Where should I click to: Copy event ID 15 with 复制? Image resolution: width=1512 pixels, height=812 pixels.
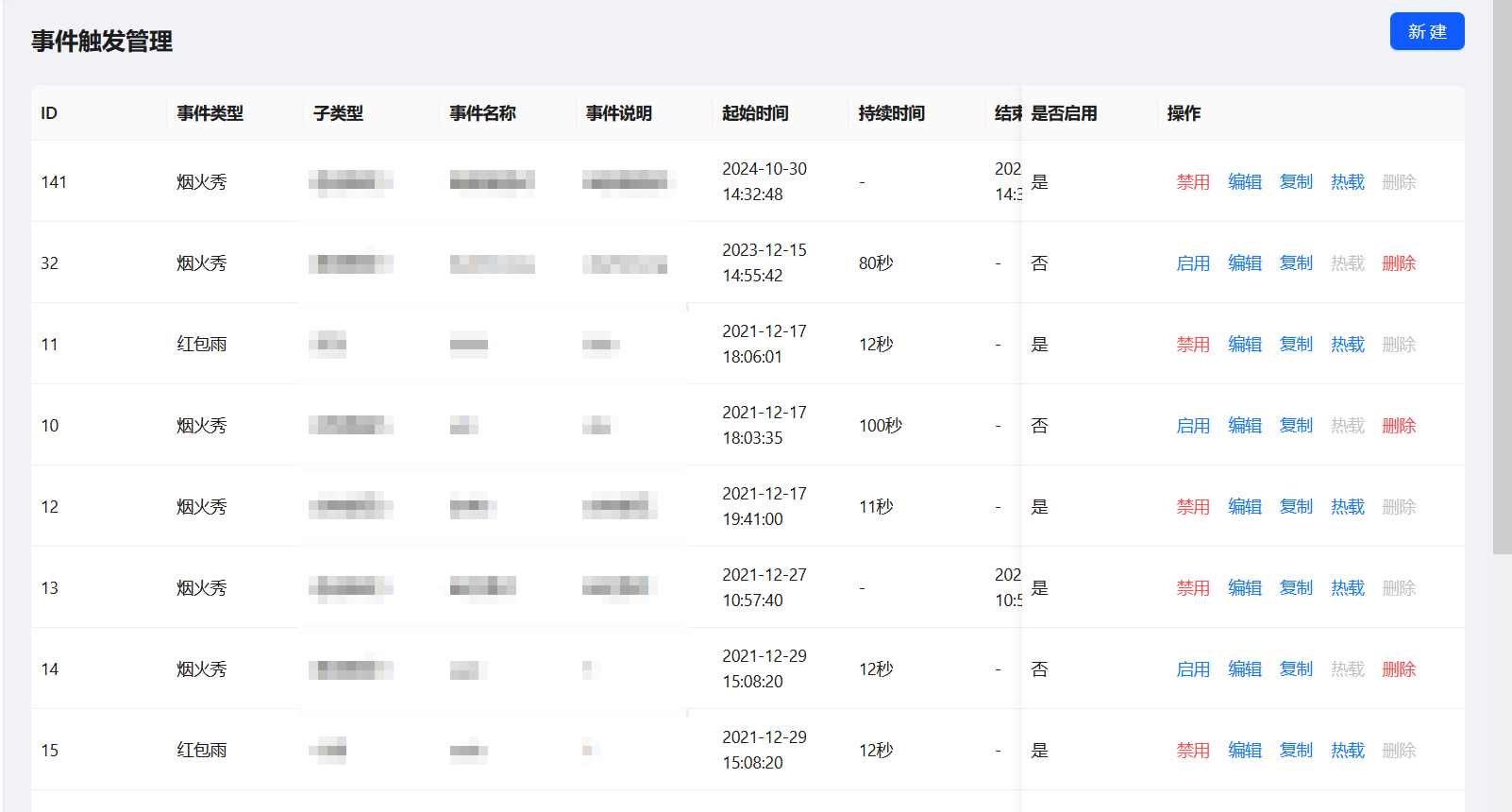(x=1296, y=751)
